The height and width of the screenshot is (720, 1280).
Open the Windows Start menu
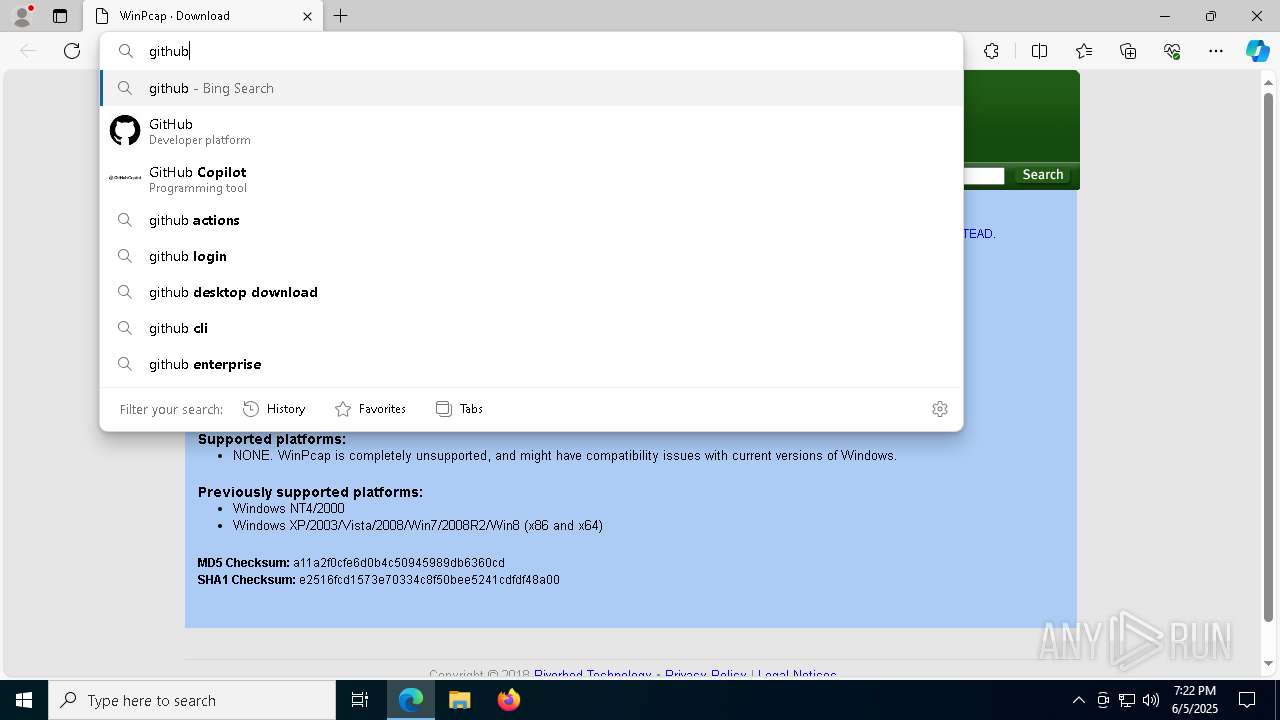24,700
